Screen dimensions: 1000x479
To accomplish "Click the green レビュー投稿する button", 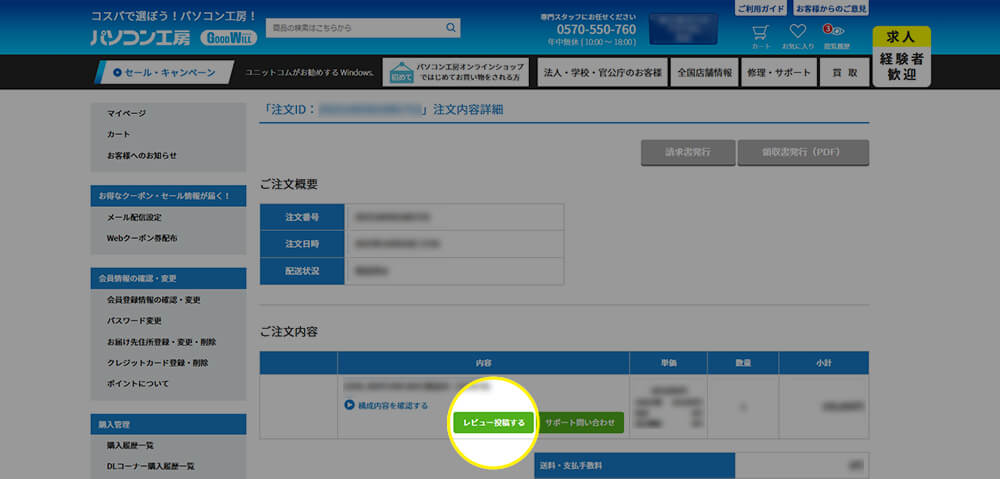I will pyautogui.click(x=494, y=422).
